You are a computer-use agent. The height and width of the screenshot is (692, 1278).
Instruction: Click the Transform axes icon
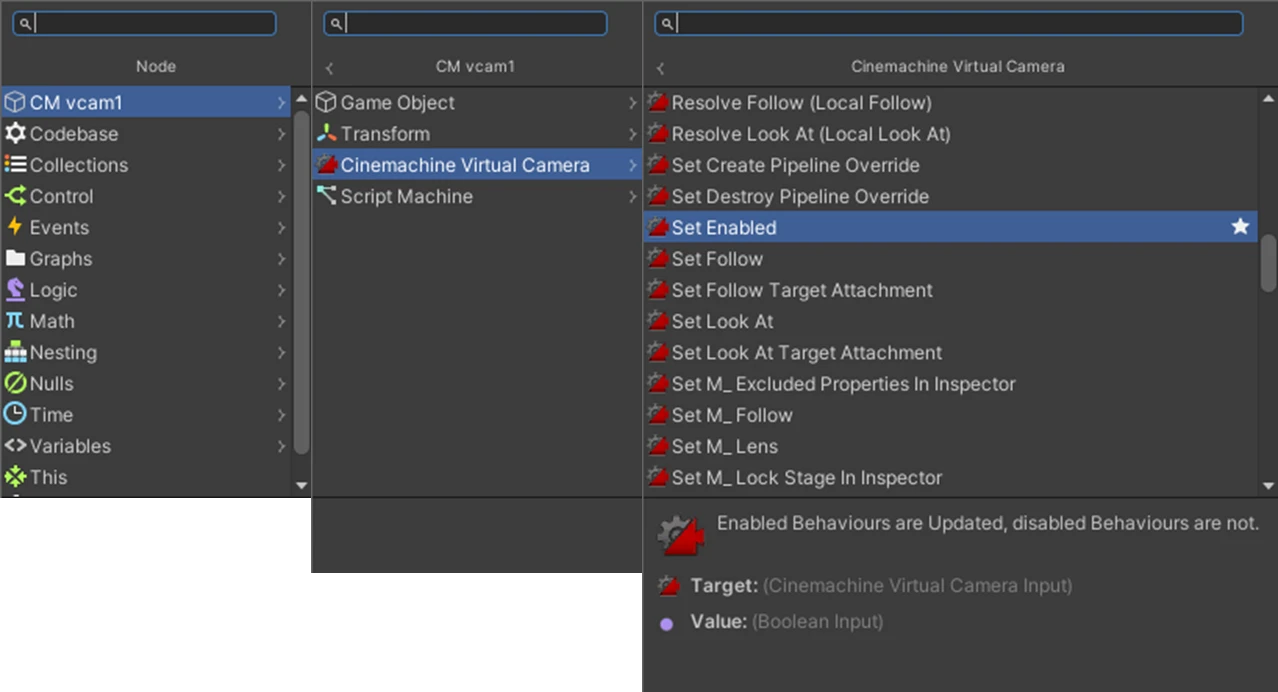326,133
